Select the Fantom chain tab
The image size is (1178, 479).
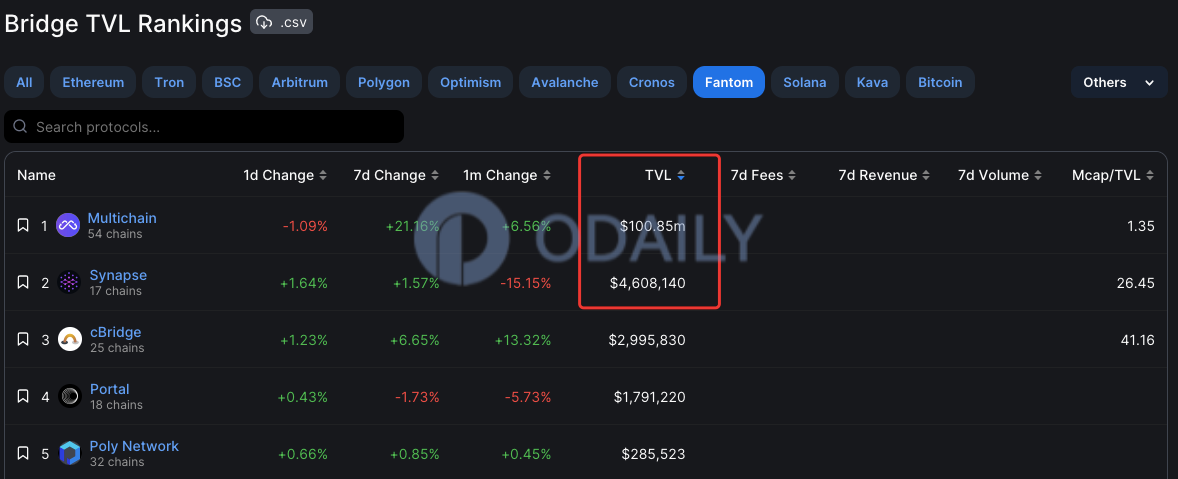(x=729, y=83)
